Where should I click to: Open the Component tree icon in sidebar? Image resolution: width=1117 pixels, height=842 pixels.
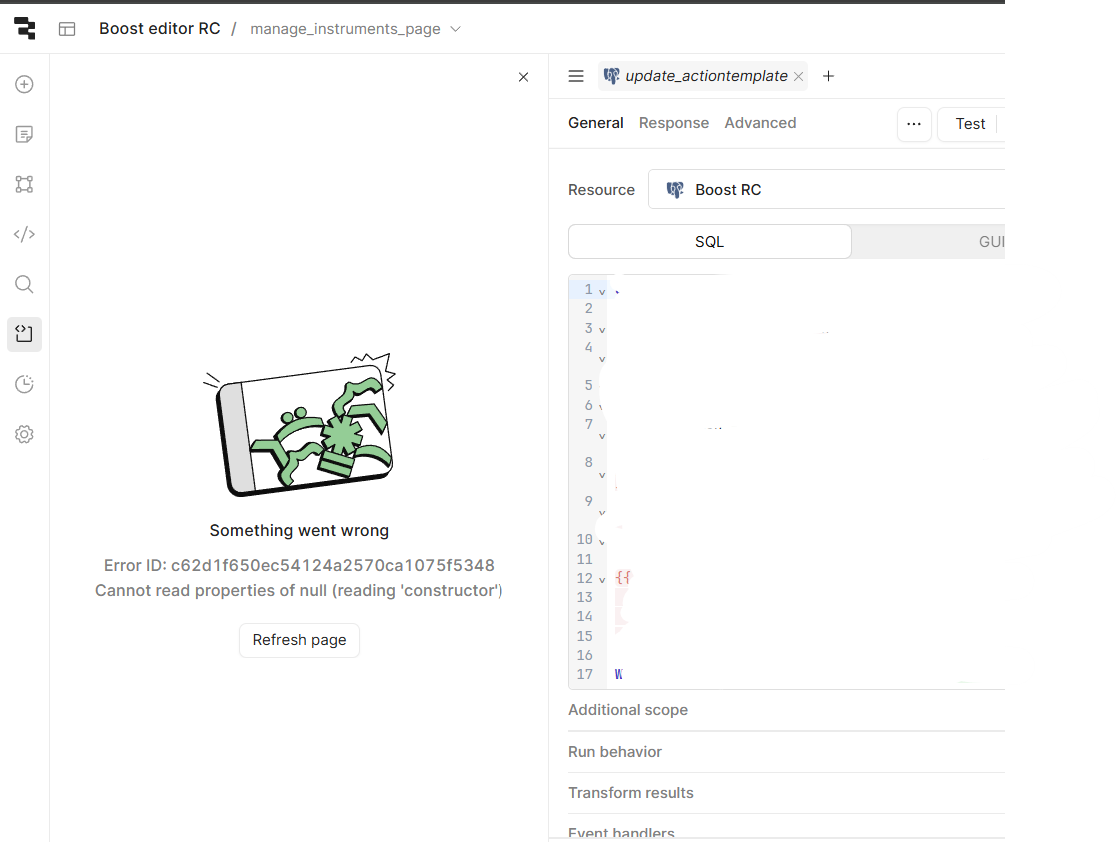(x=25, y=184)
